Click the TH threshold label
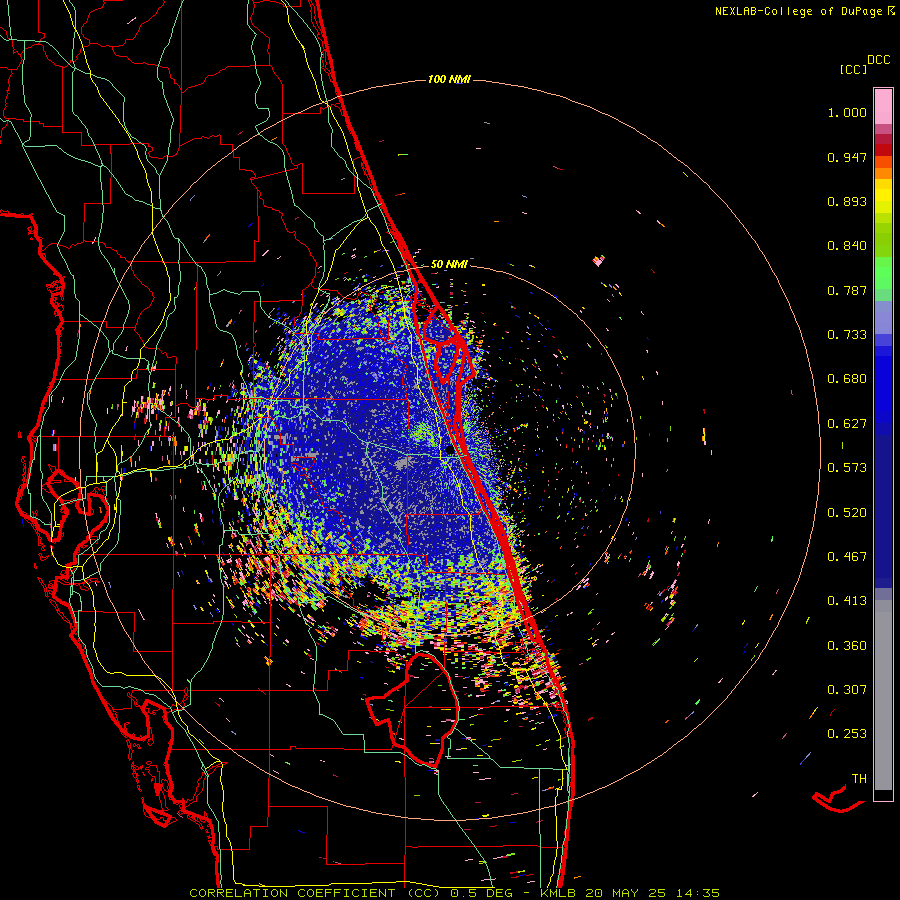Viewport: 900px width, 900px height. pos(859,779)
